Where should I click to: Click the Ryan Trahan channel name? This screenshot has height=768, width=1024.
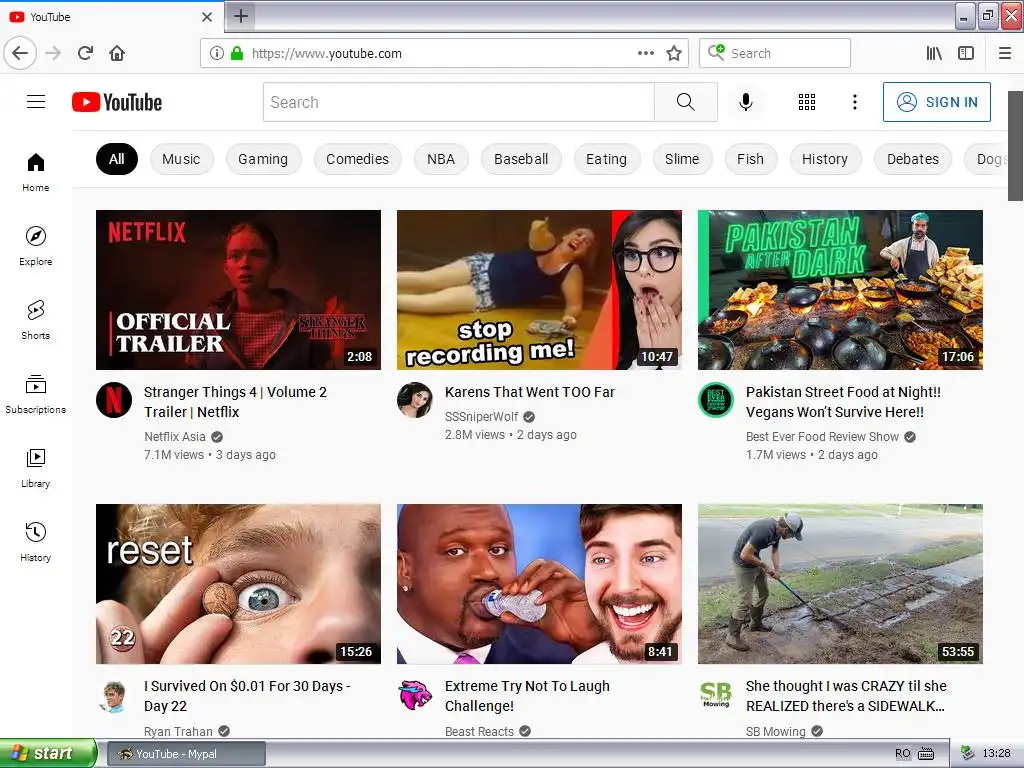tap(178, 731)
